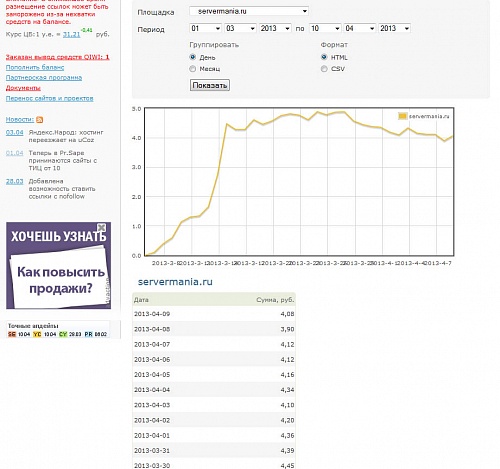The height and width of the screenshot is (469, 500).
Task: Click the 4,39 amount cell
Action: coord(287,450)
